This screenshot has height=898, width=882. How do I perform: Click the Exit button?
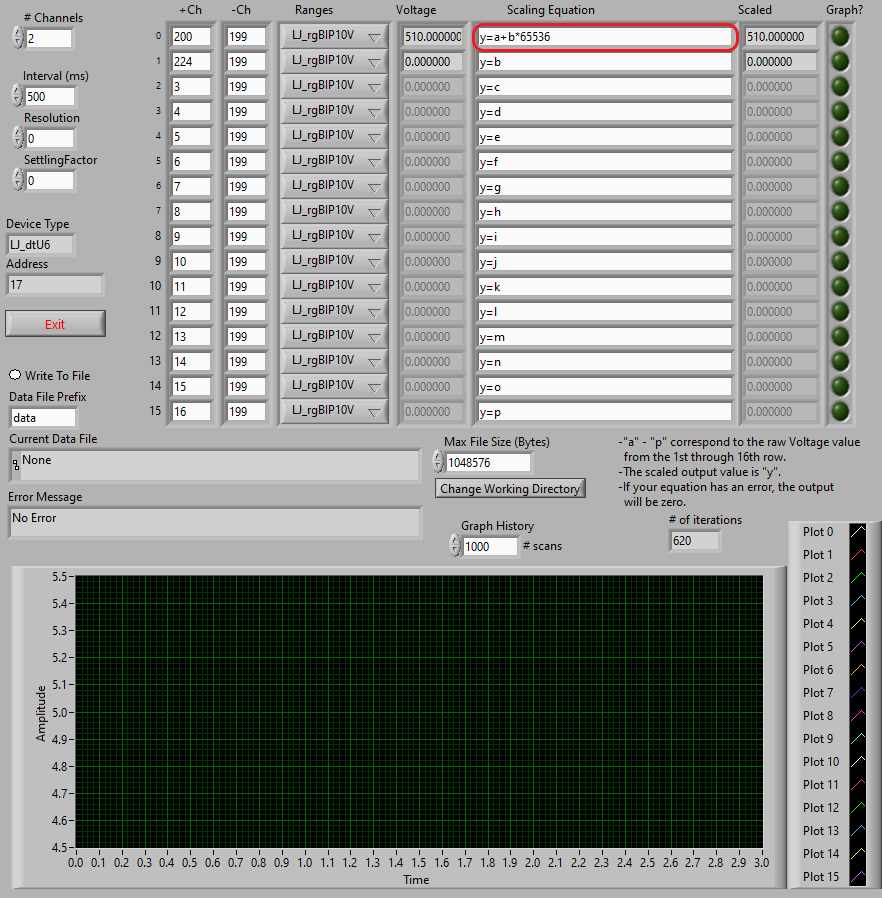55,323
